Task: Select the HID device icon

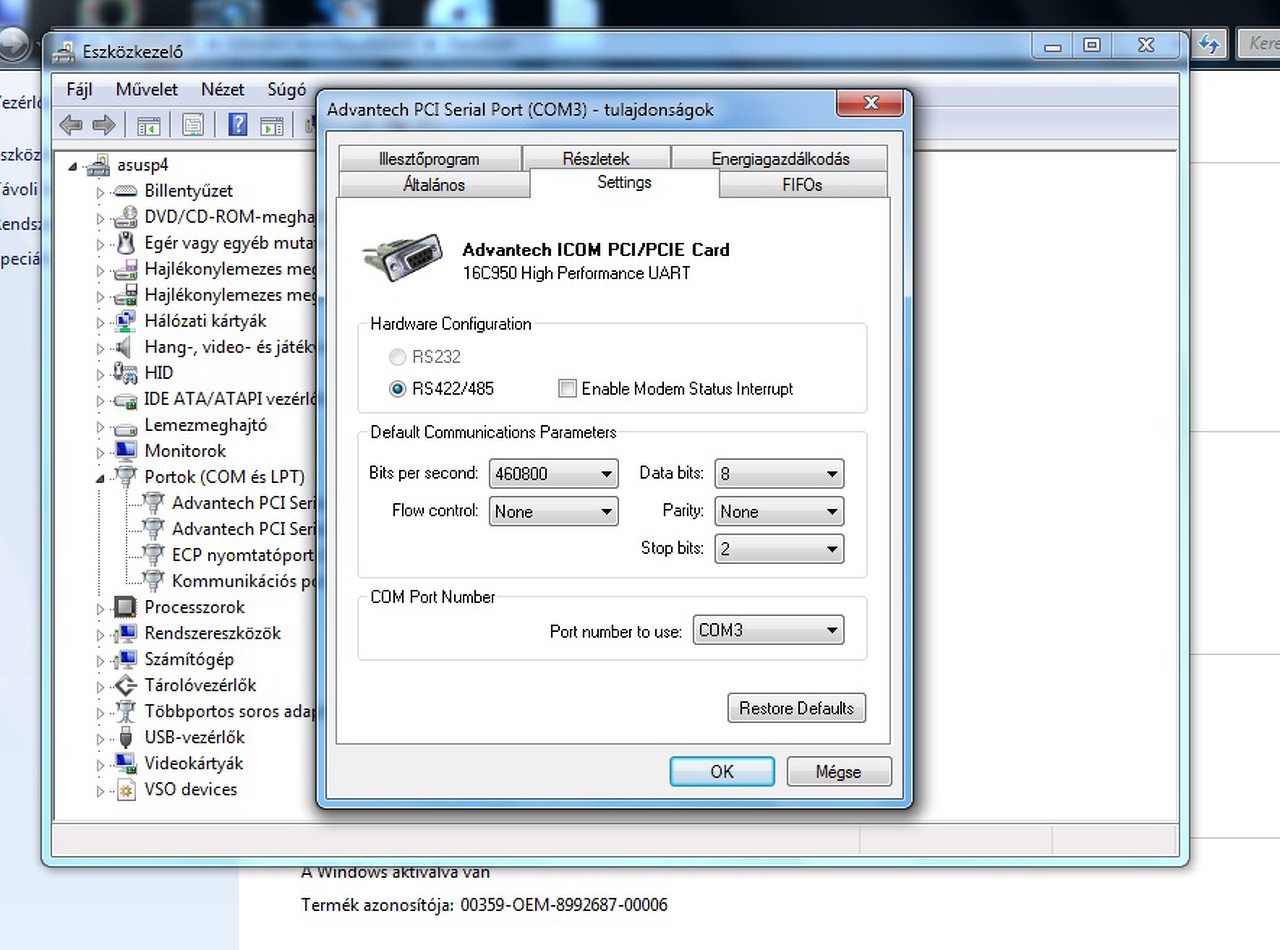Action: [x=125, y=373]
